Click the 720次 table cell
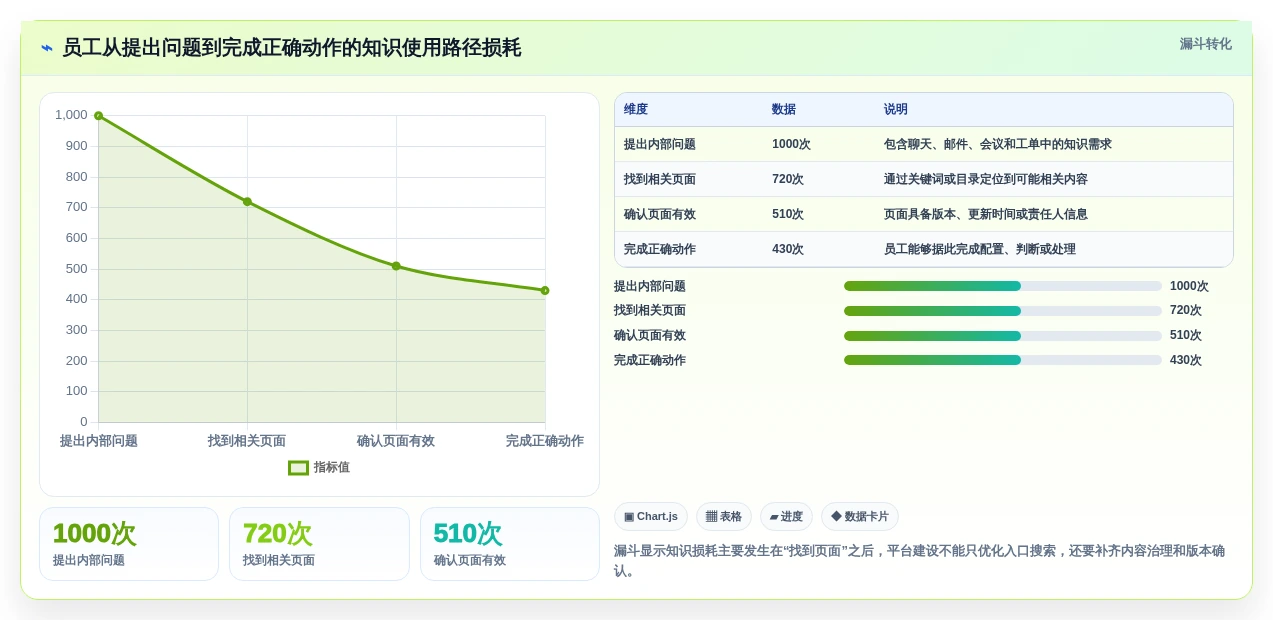Image resolution: width=1273 pixels, height=620 pixels. [788, 179]
